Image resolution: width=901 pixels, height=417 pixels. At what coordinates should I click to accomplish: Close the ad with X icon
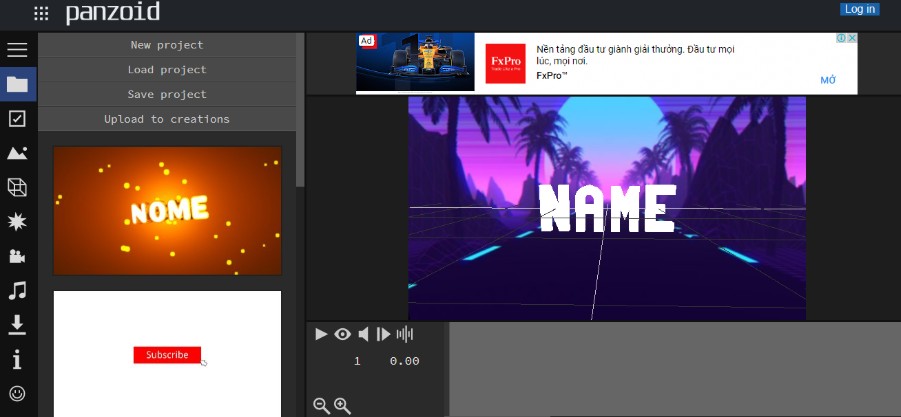(852, 38)
